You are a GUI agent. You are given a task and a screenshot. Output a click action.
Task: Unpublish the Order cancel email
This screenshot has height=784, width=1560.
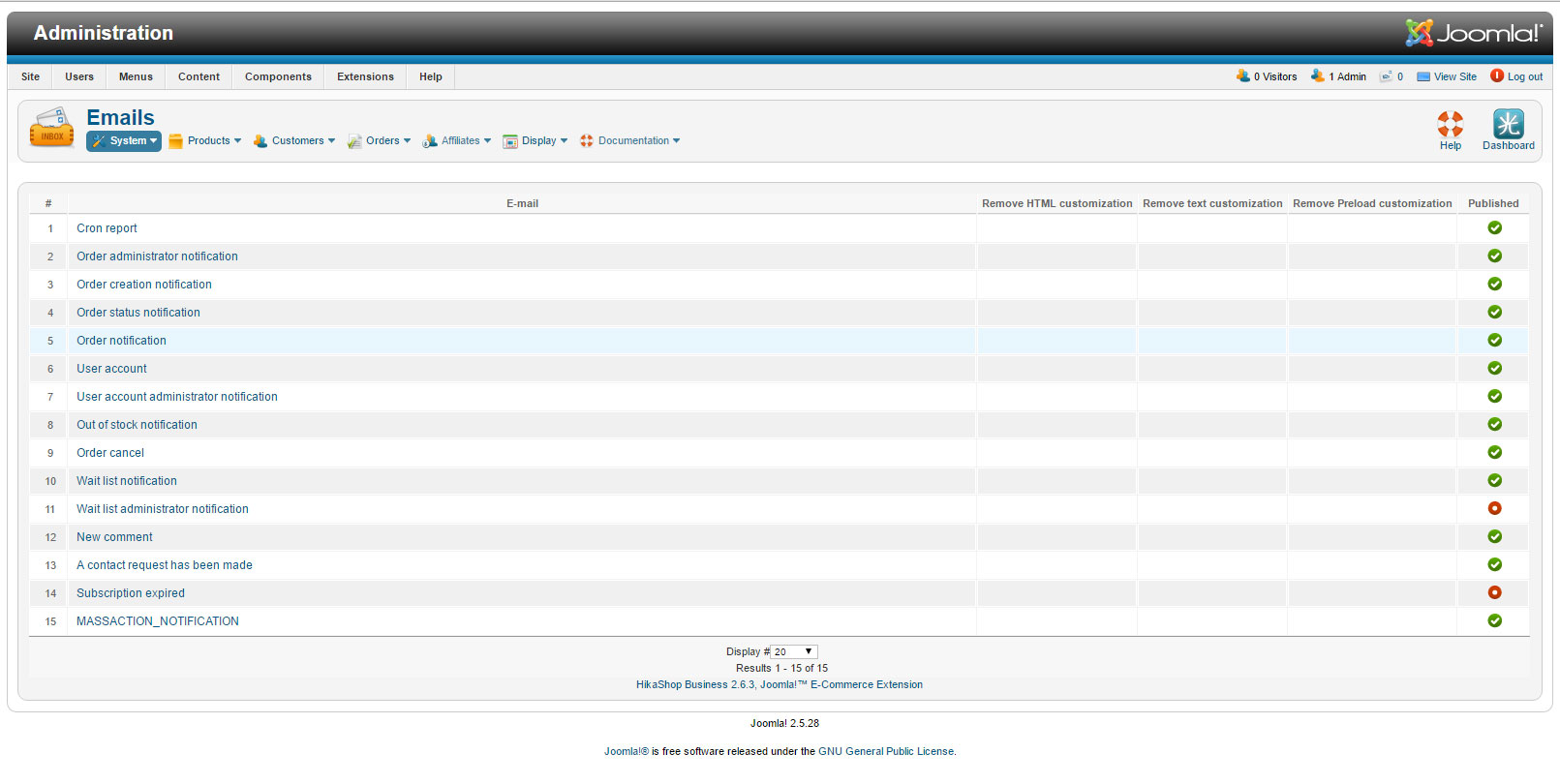point(1494,452)
